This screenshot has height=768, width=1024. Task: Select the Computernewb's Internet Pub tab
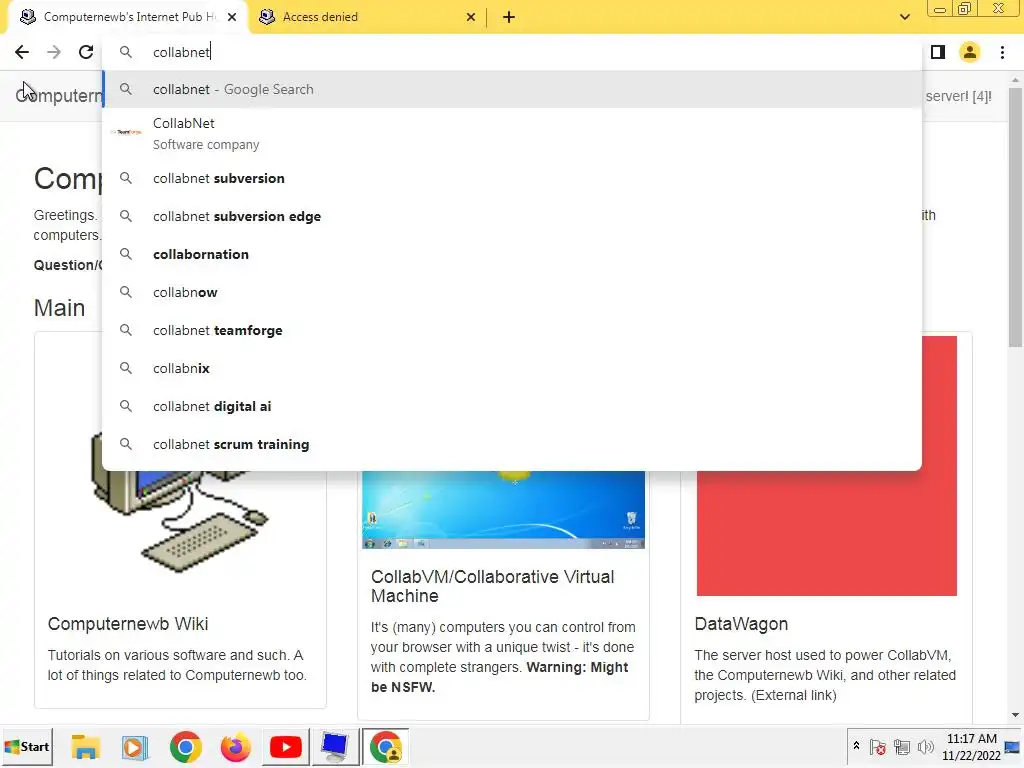[x=127, y=17]
